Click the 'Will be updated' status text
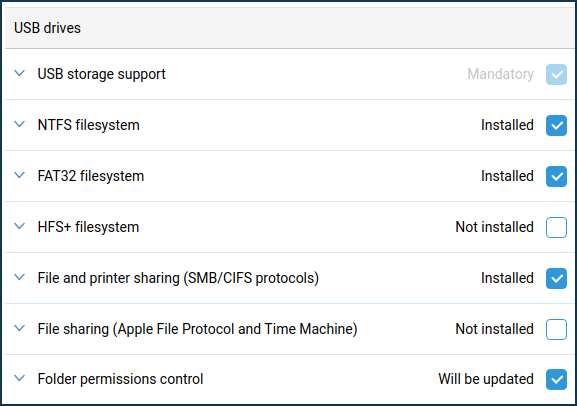This screenshot has height=406, width=577. pyautogui.click(x=486, y=379)
